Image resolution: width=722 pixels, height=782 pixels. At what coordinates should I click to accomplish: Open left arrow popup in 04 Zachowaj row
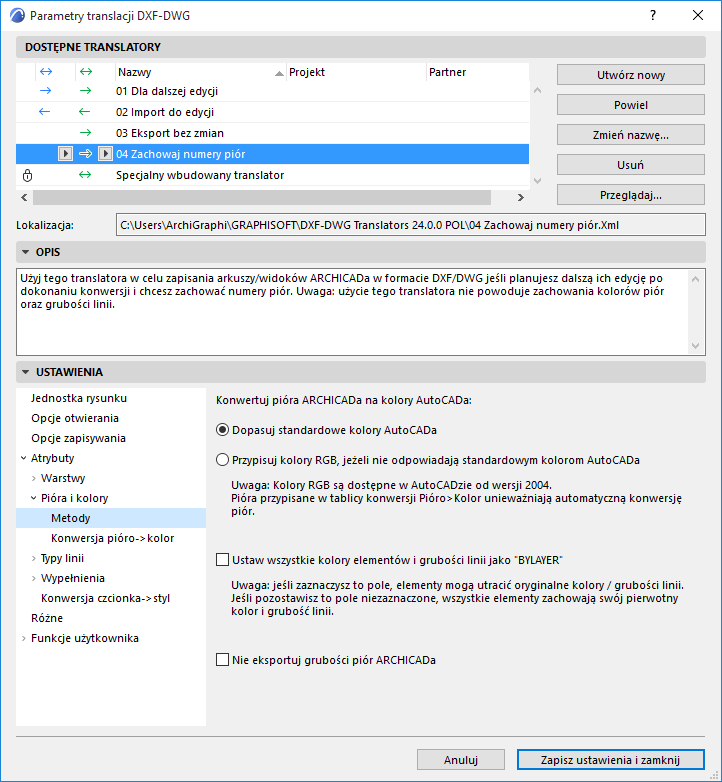pyautogui.click(x=65, y=154)
